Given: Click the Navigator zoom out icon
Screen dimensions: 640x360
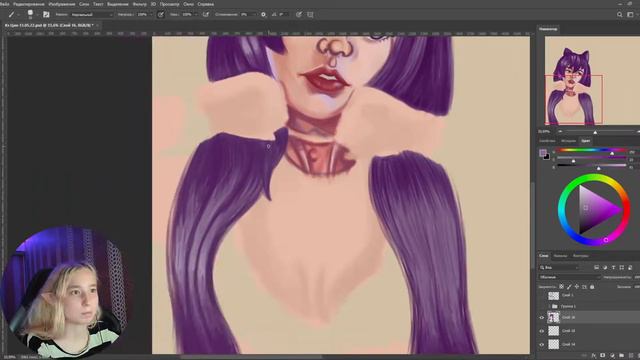Looking at the screenshot, I should click(560, 132).
